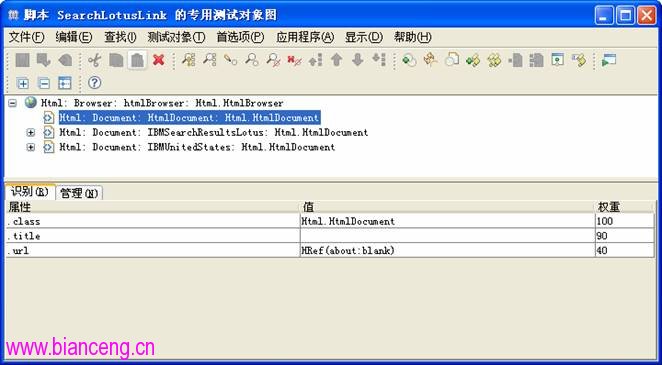
Task: Select Html: Browser: htmlBrowser tree row
Action: coord(162,103)
